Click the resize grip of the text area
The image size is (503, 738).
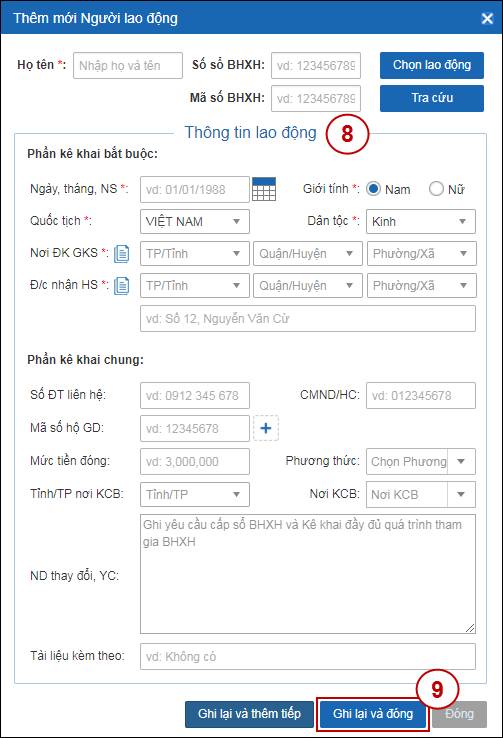[470, 628]
